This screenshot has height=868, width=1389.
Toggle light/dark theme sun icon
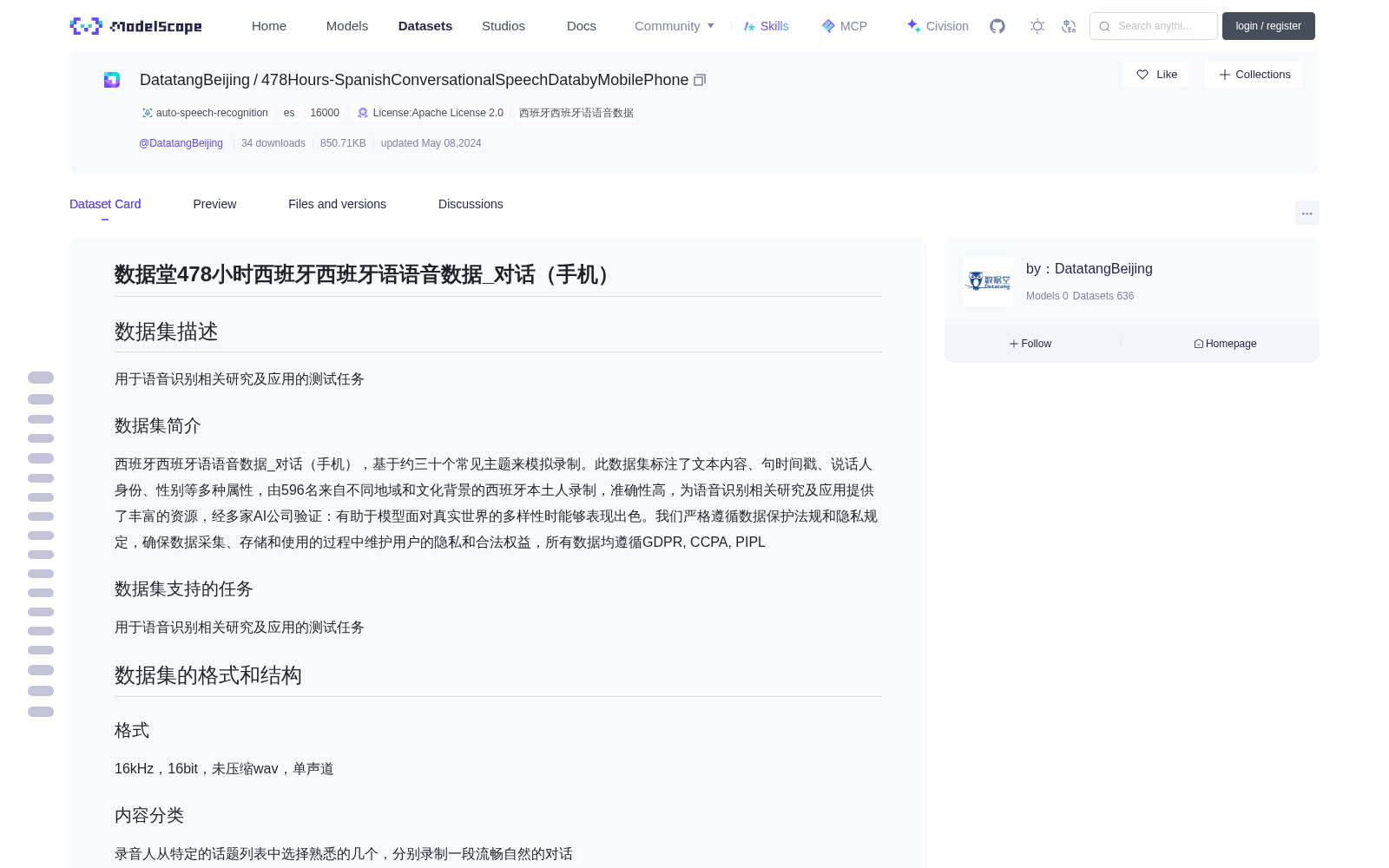[1037, 26]
